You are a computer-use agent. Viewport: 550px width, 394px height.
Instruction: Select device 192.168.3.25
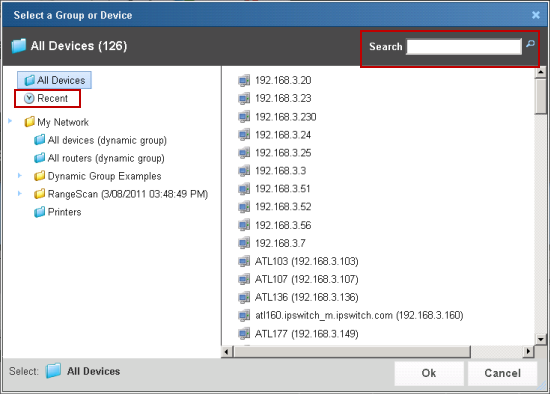point(283,153)
